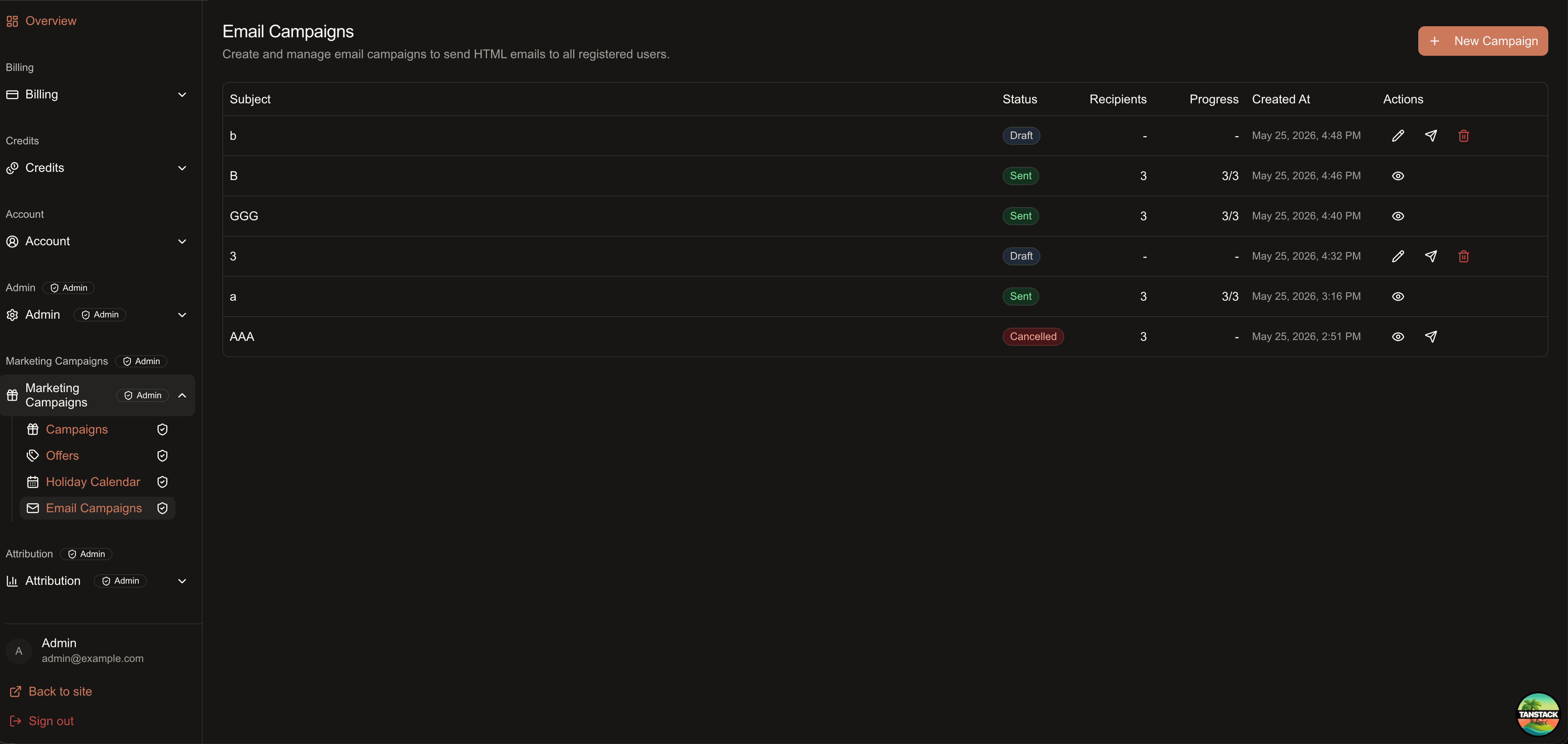Click the Subject column header

click(250, 99)
